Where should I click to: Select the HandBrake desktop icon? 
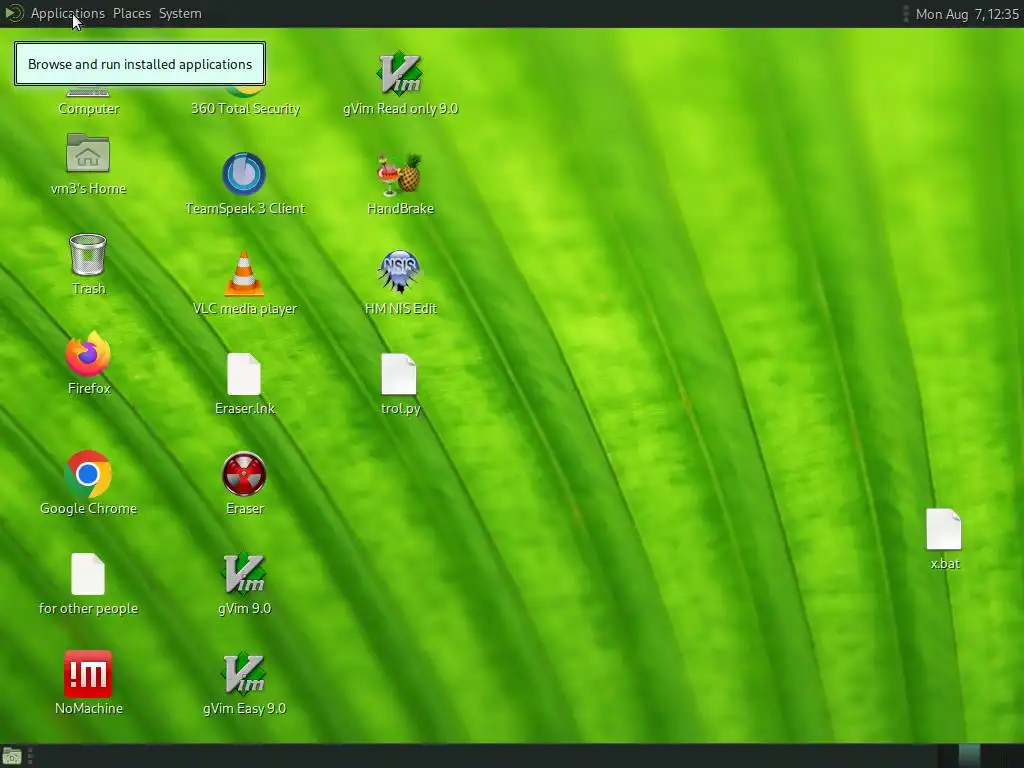click(399, 174)
